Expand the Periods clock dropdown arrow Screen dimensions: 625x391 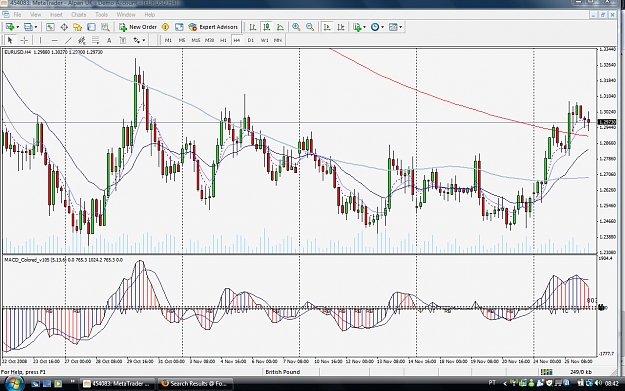point(383,27)
